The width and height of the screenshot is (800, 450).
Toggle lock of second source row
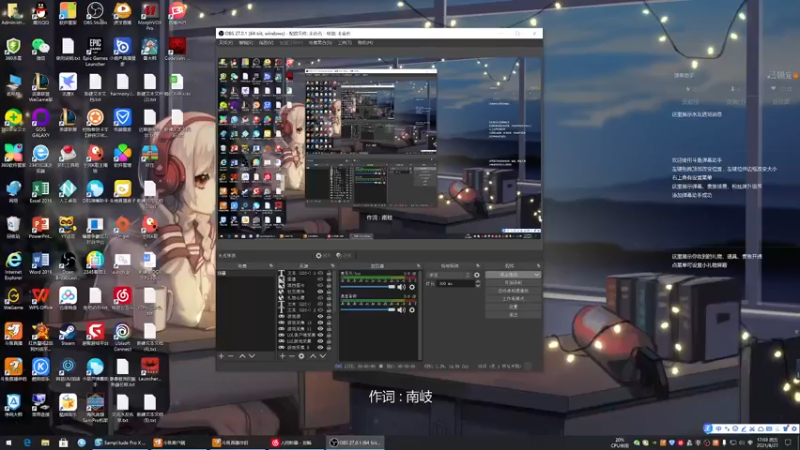click(329, 280)
